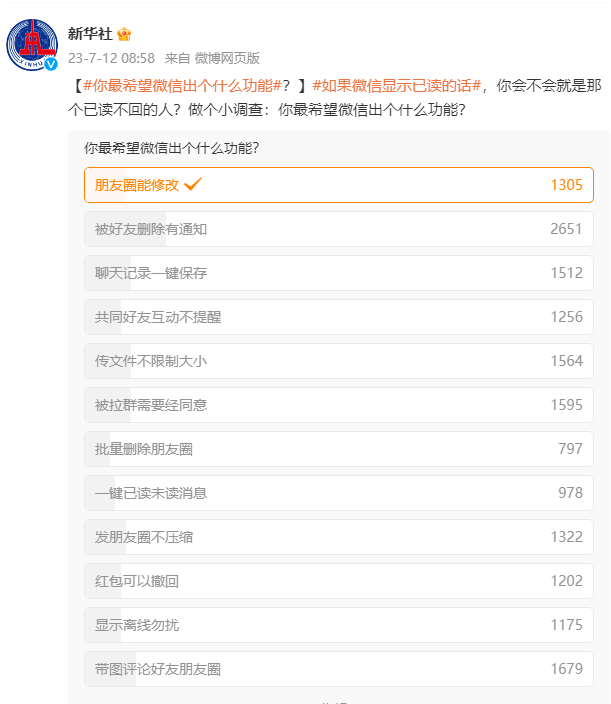
Task: Select 一键已读未读消息 option
Action: [339, 493]
